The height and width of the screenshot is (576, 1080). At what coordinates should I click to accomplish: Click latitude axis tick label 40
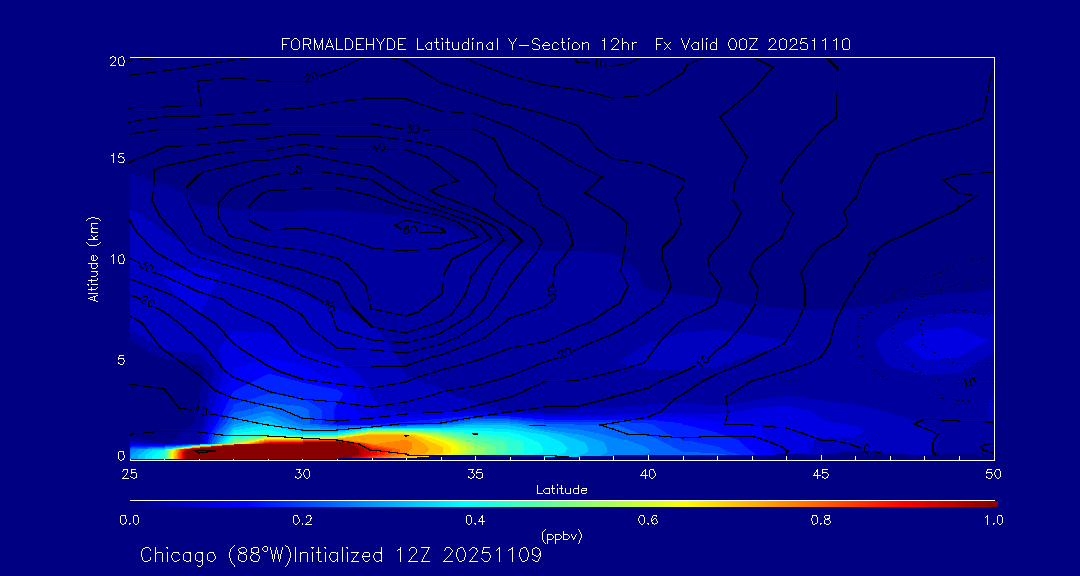coord(648,474)
